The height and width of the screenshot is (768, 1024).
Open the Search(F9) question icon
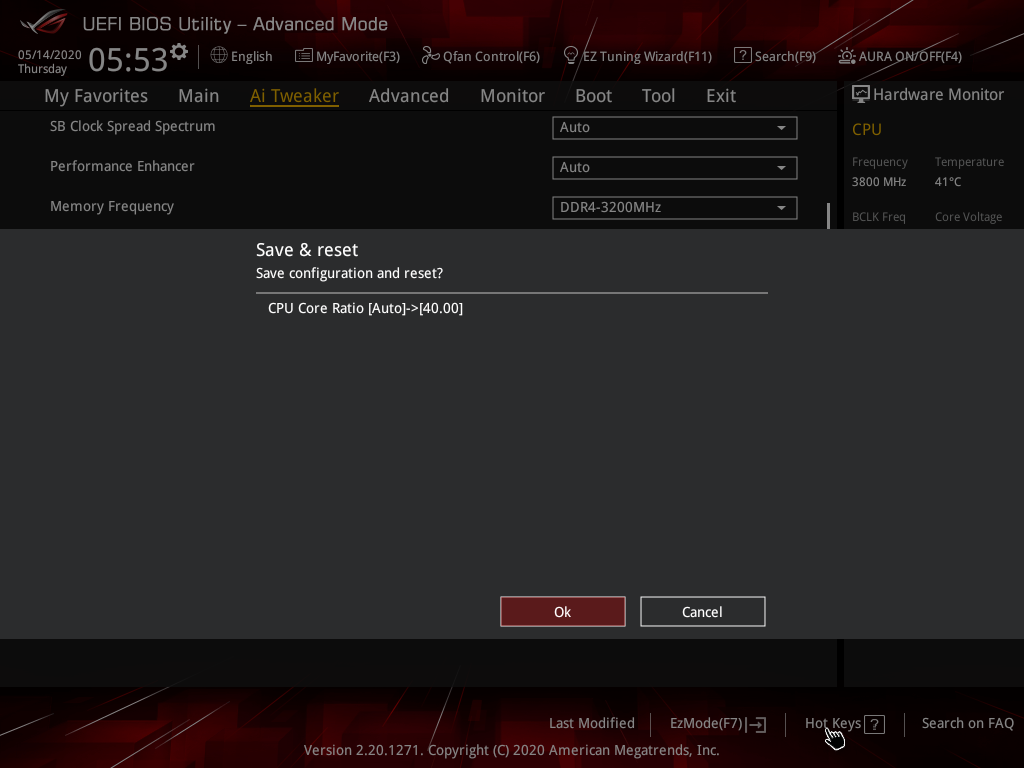[x=742, y=56]
